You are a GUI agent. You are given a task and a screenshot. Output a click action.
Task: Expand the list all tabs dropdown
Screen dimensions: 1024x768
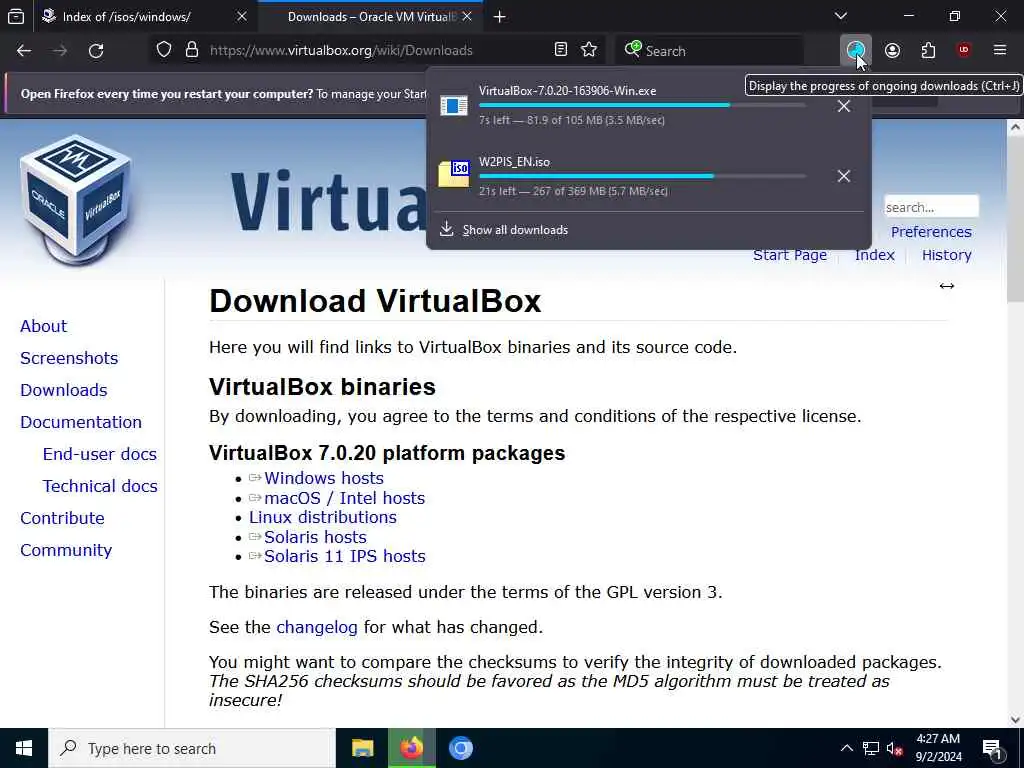(x=841, y=16)
